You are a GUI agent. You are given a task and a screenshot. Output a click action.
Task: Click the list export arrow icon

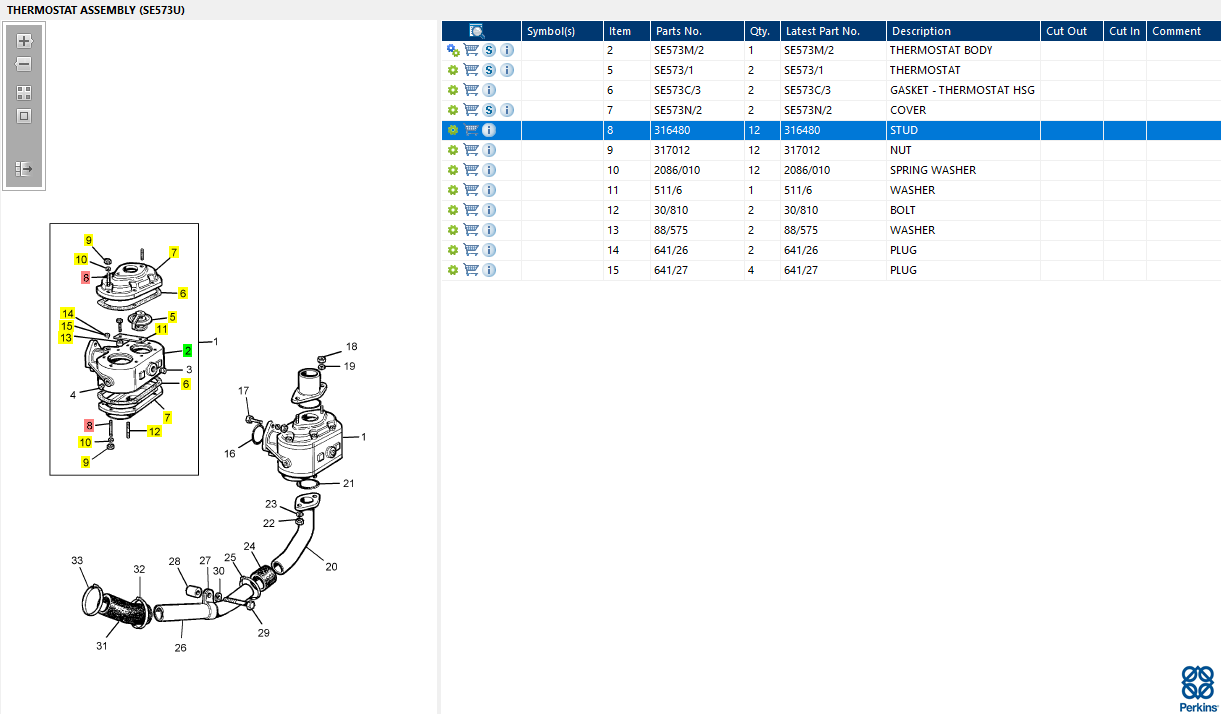click(x=24, y=169)
